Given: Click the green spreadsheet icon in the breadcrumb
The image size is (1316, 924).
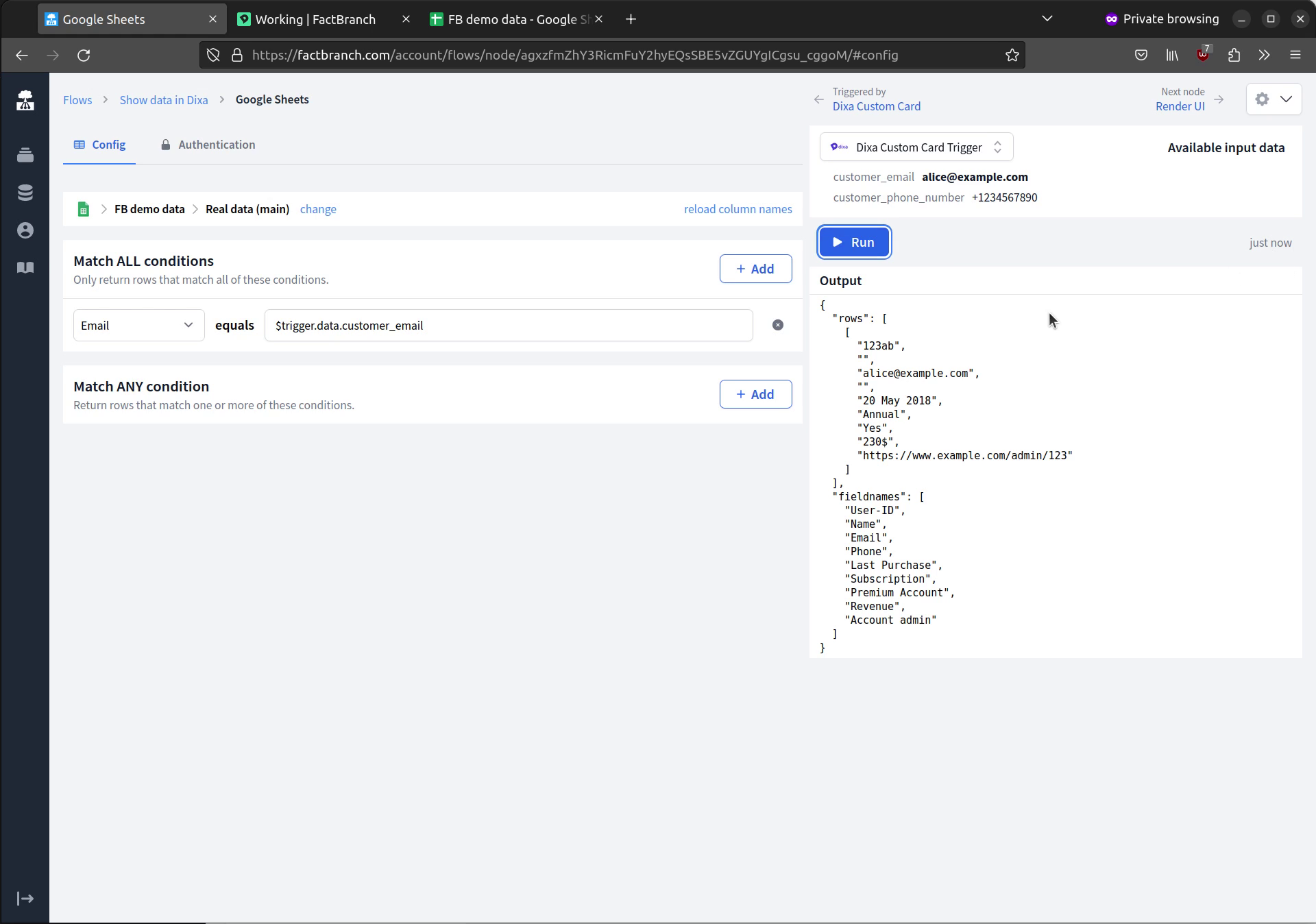Looking at the screenshot, I should click(x=83, y=209).
